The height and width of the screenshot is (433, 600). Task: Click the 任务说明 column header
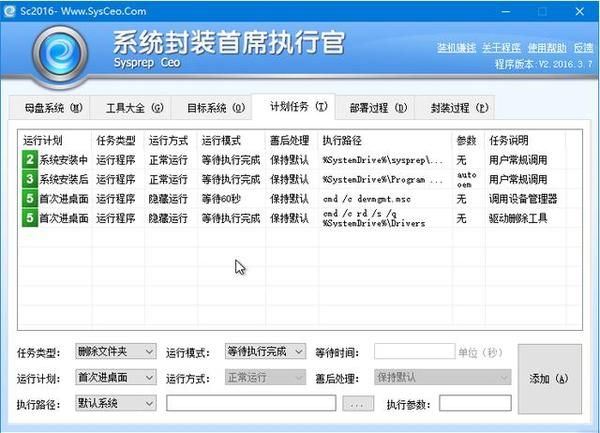509,140
